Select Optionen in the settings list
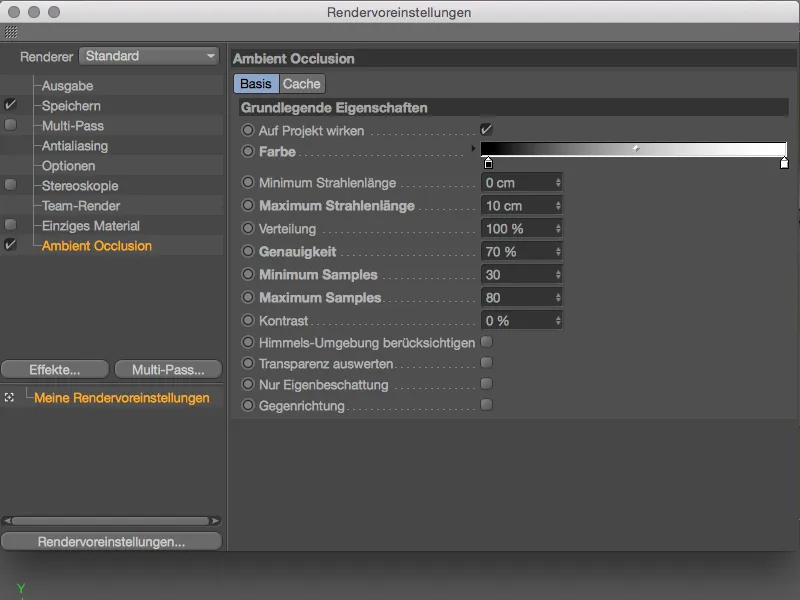The image size is (800, 600). pos(68,166)
